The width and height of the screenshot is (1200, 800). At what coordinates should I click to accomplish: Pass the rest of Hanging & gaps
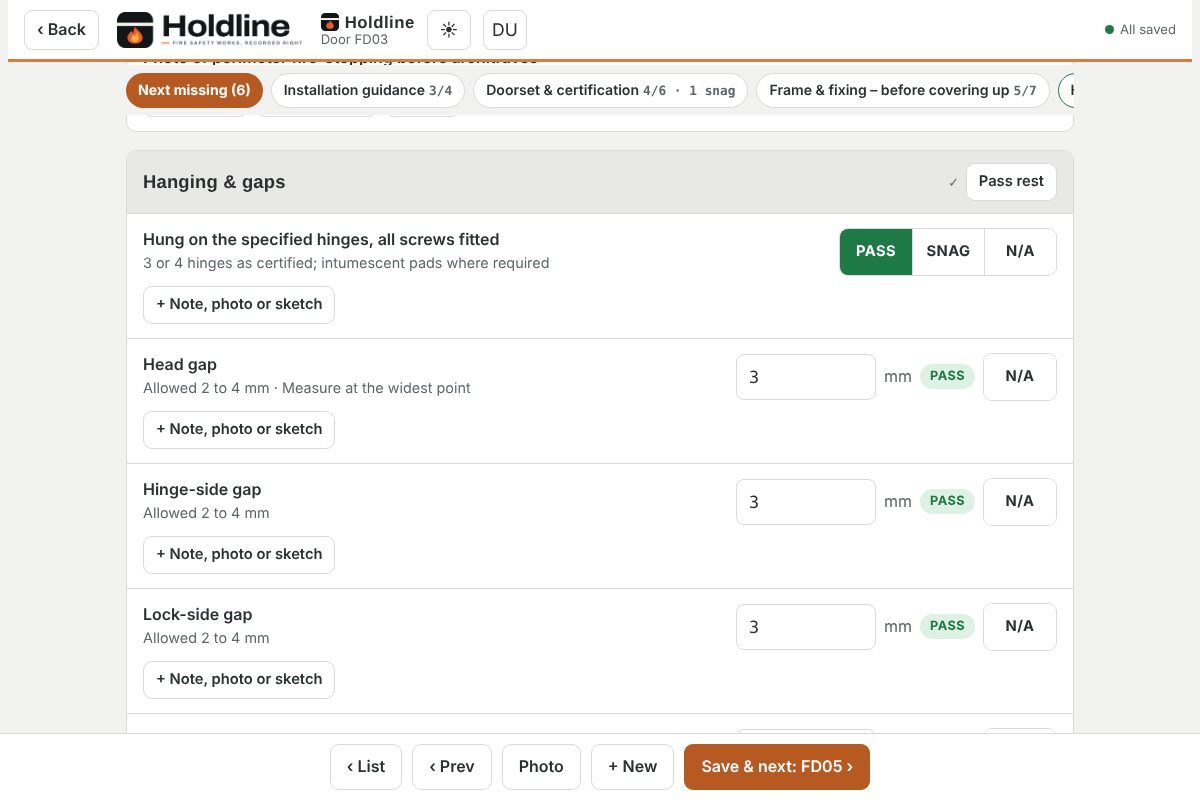[x=1011, y=182]
